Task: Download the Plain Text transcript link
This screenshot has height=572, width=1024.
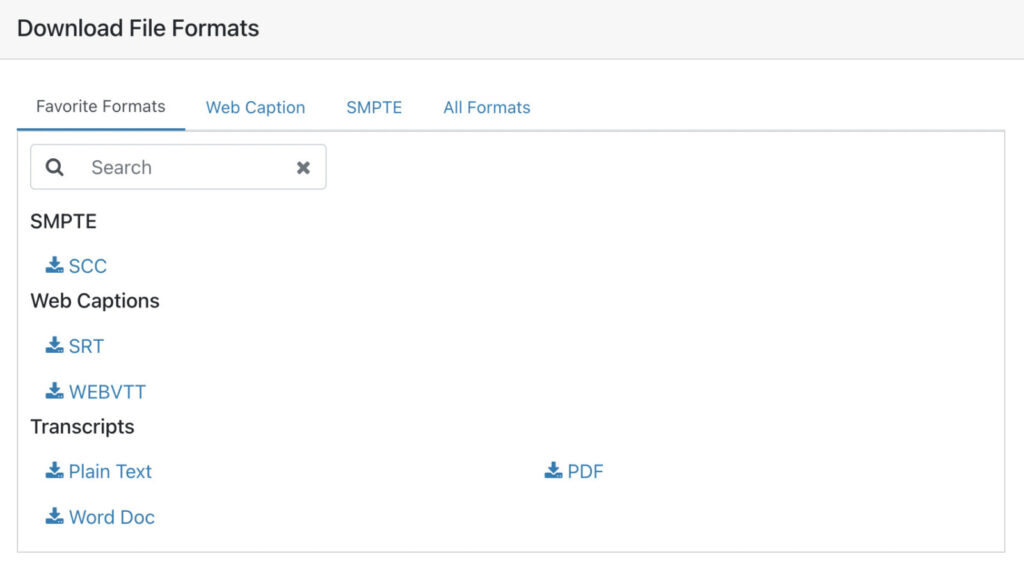Action: [110, 471]
